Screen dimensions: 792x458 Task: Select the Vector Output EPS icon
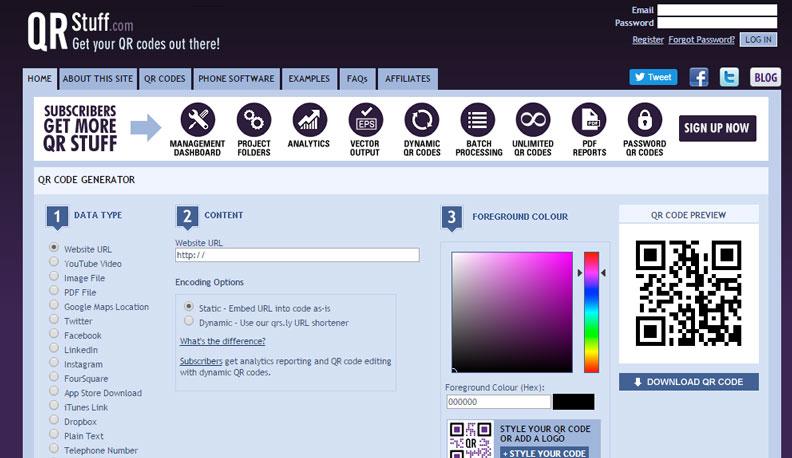(366, 120)
